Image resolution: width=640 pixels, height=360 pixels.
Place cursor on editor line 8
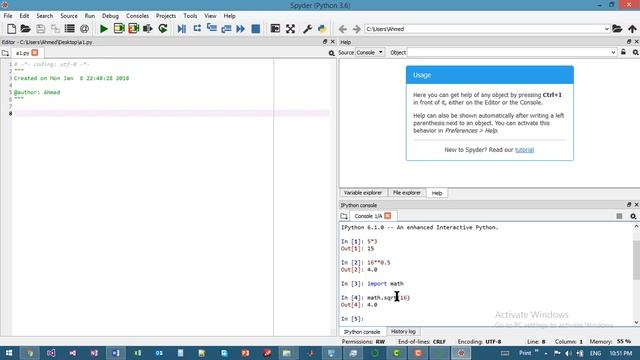(171, 113)
